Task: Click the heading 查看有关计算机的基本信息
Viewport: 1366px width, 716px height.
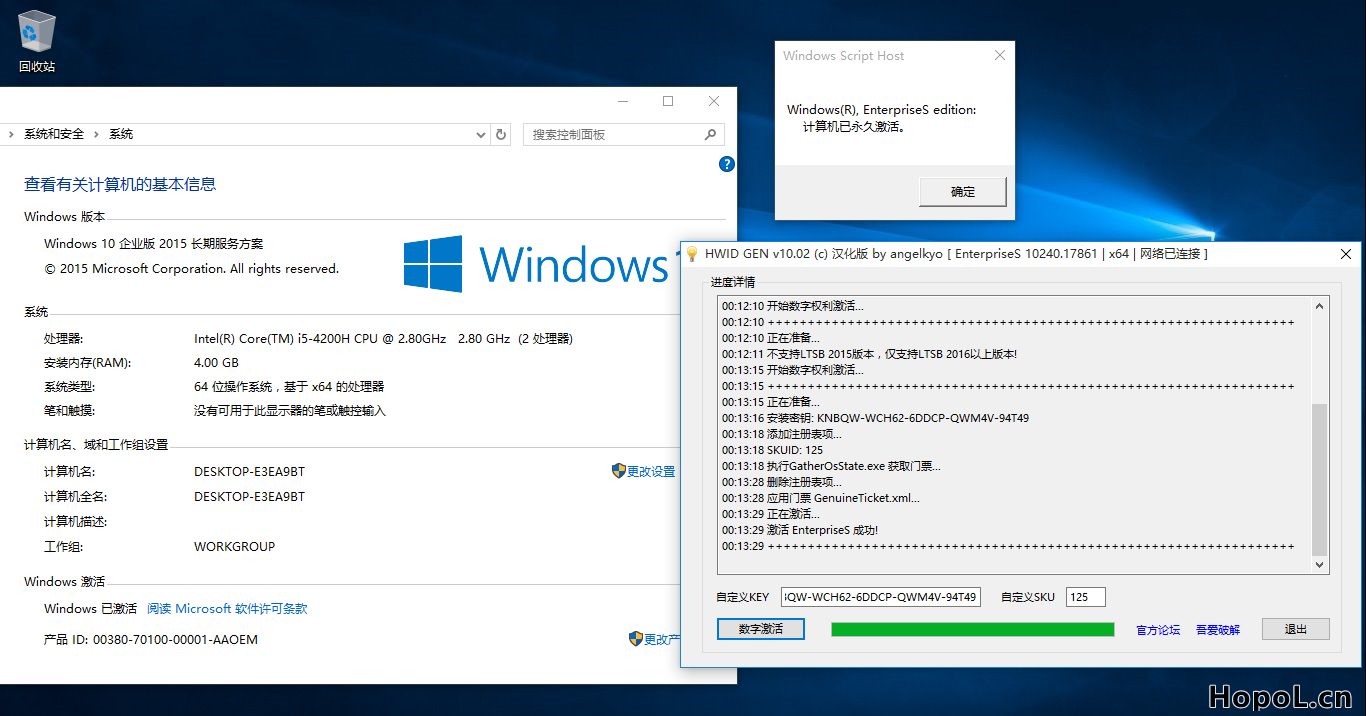Action: pos(120,184)
